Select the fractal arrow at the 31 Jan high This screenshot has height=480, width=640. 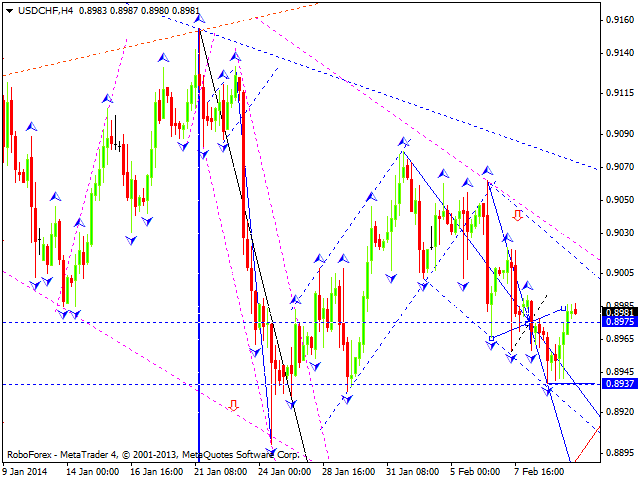point(404,142)
